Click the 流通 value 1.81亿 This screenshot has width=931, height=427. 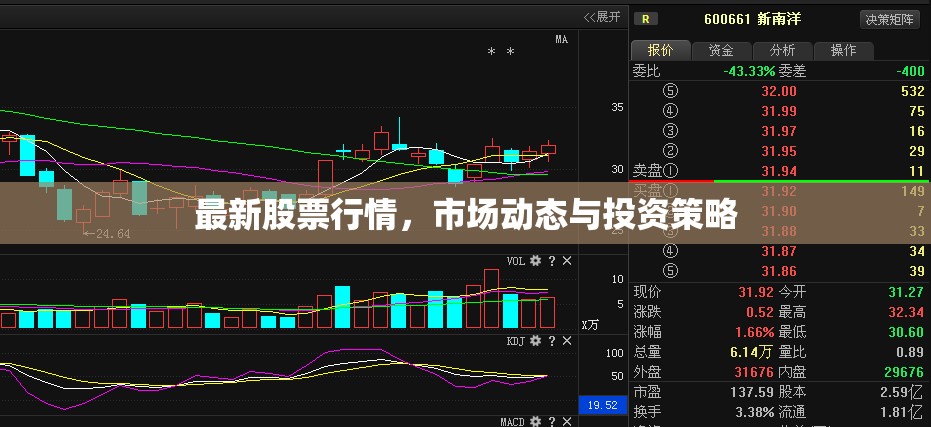click(x=902, y=412)
